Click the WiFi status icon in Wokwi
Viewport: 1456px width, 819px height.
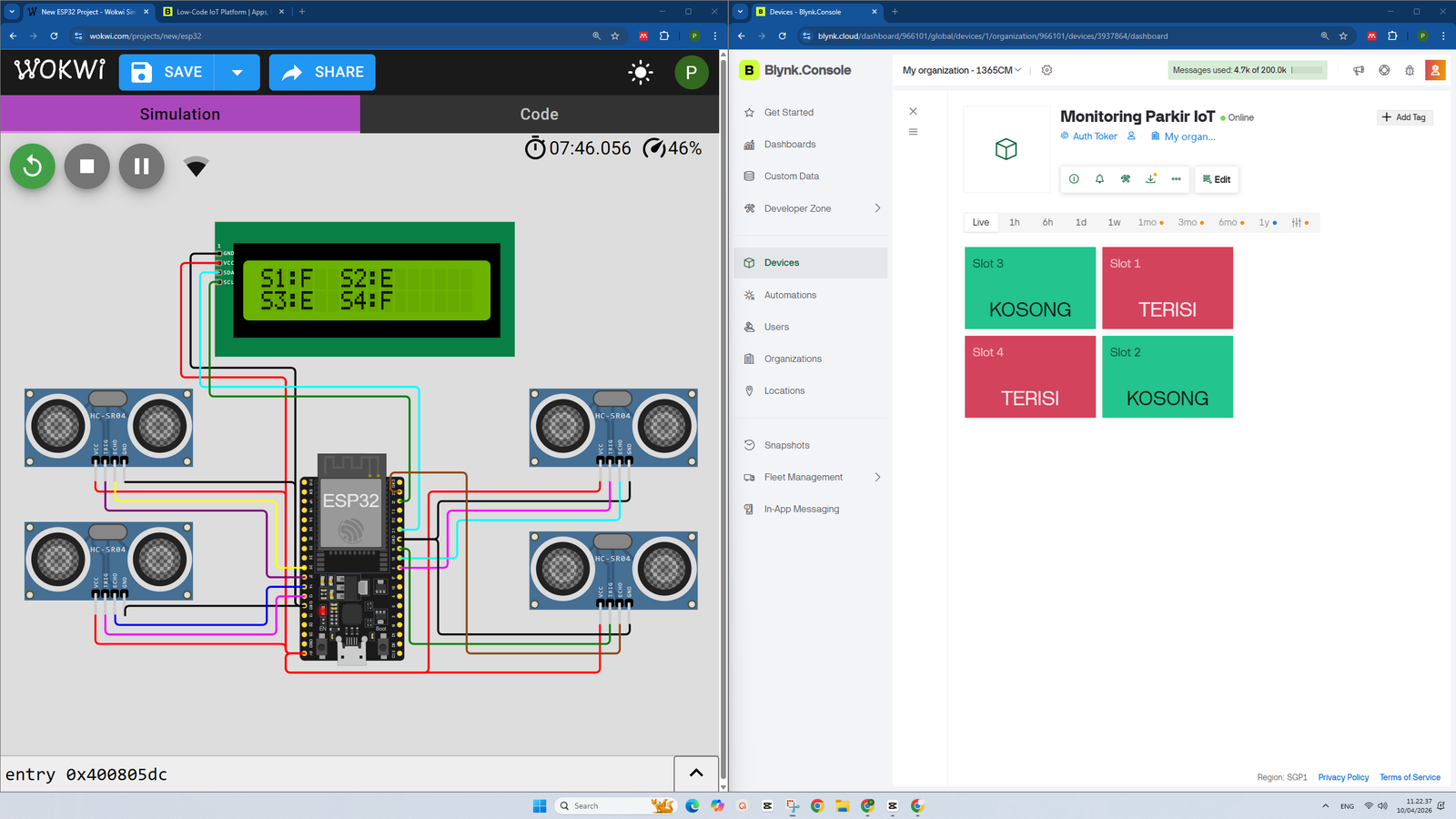197,167
